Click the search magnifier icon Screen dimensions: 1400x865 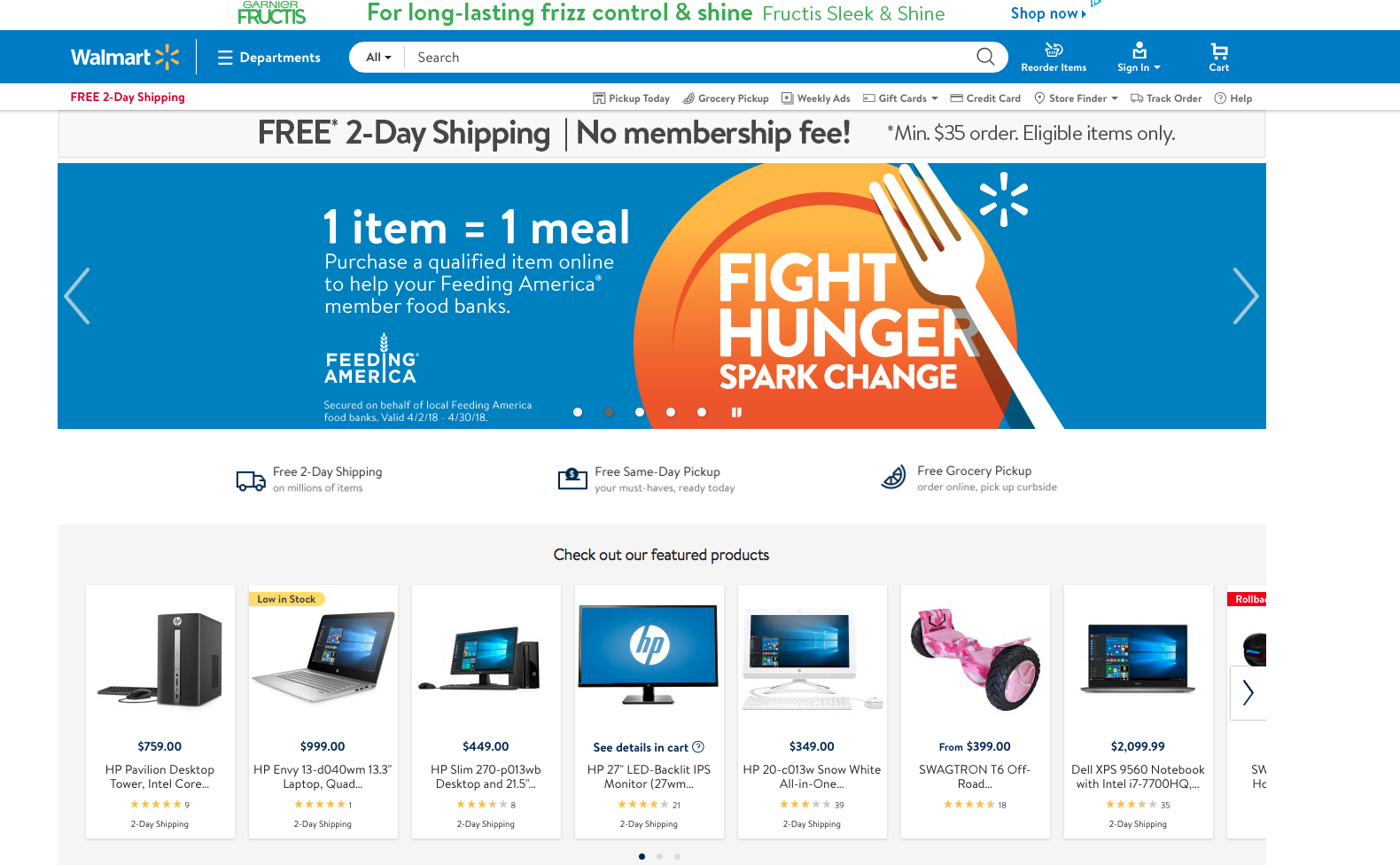click(985, 57)
